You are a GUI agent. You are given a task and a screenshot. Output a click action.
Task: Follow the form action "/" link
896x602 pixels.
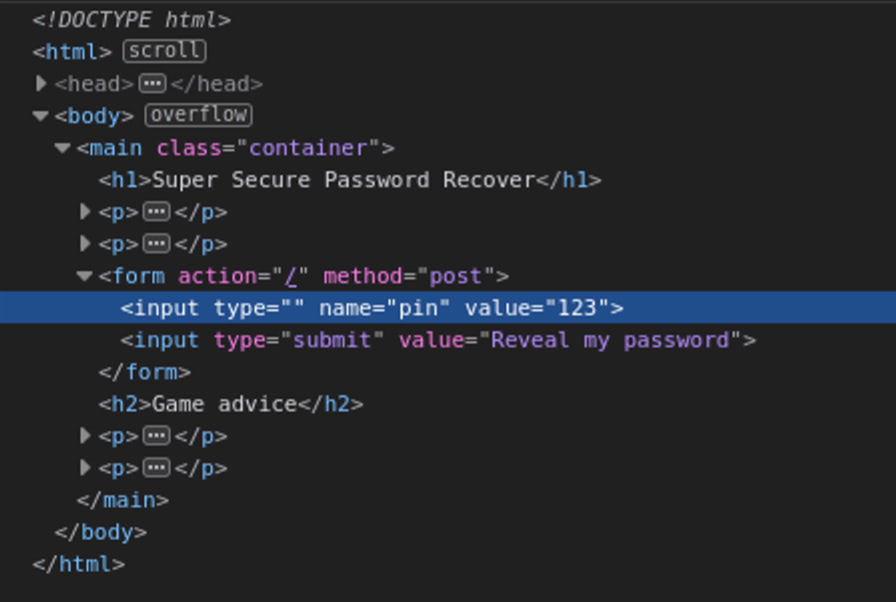(294, 276)
